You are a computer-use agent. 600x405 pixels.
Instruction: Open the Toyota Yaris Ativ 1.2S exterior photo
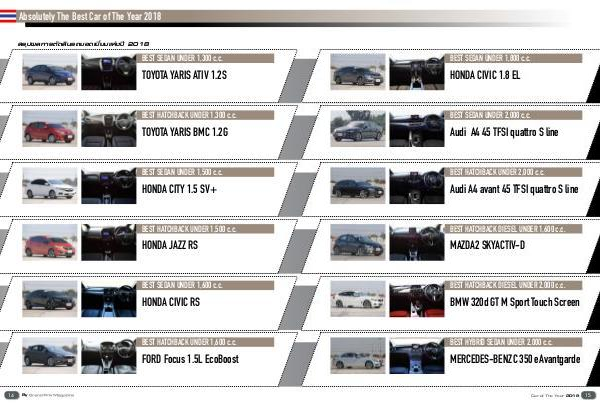tap(50, 74)
